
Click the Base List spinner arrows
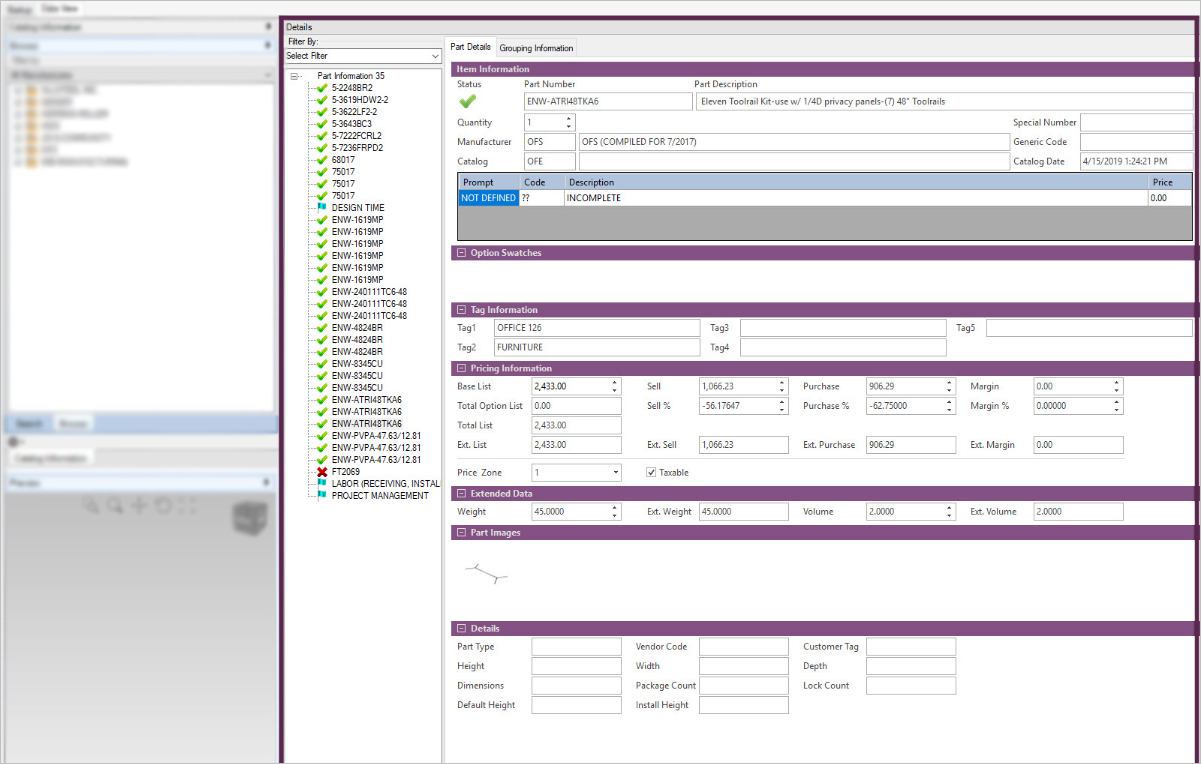614,386
